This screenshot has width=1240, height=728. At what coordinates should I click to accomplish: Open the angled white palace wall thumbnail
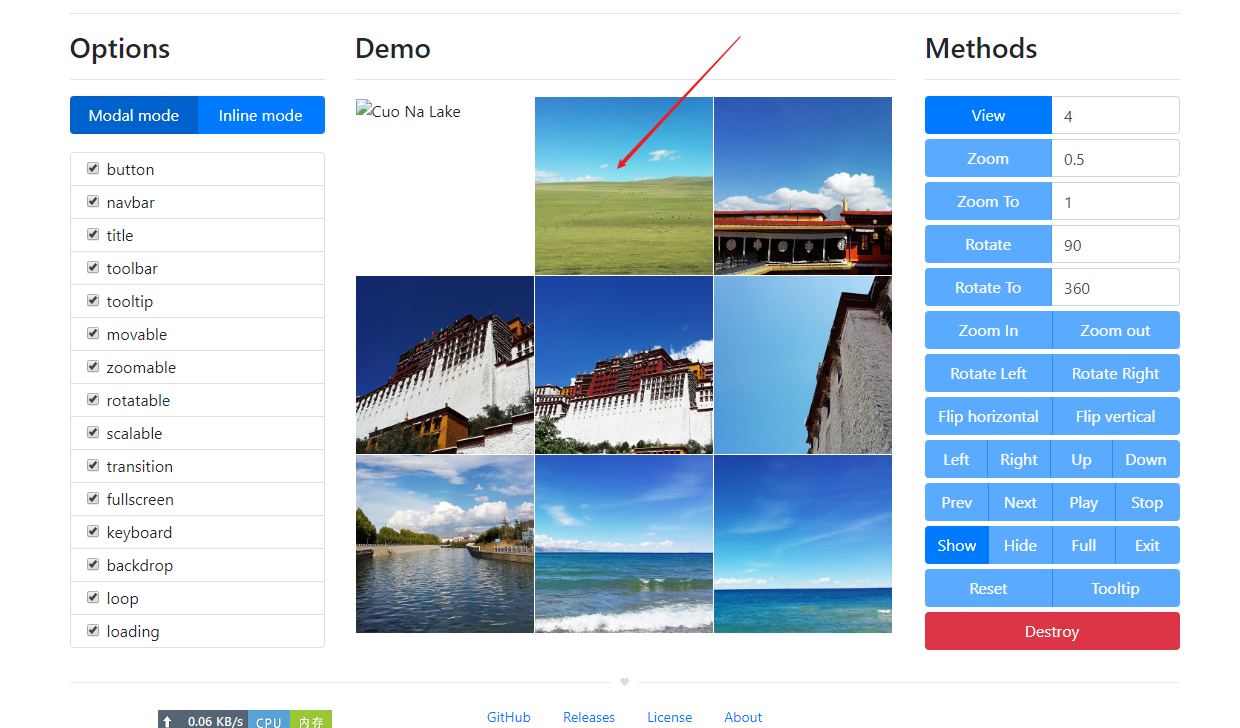(x=445, y=365)
